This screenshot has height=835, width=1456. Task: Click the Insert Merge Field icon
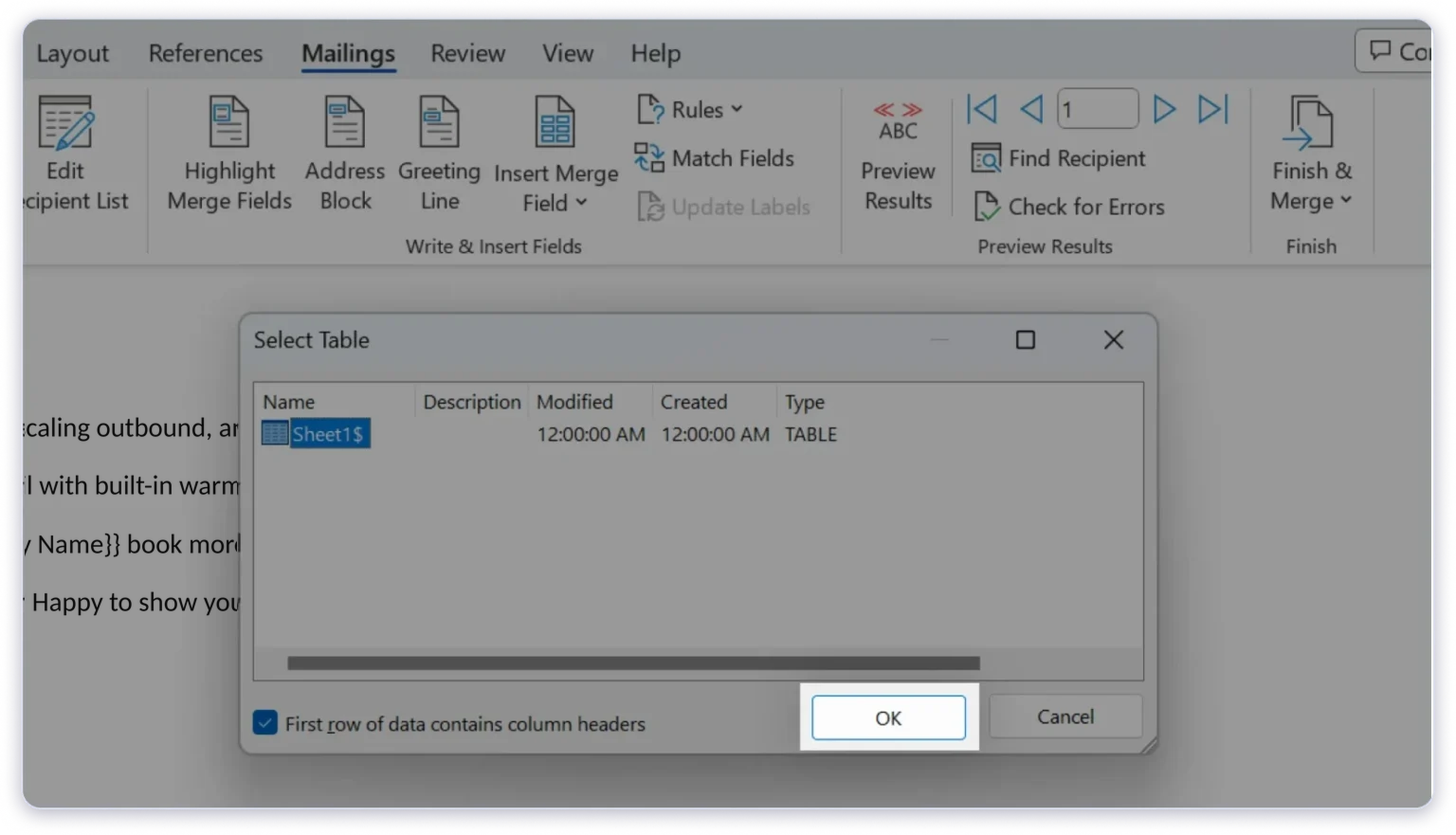[x=555, y=121]
